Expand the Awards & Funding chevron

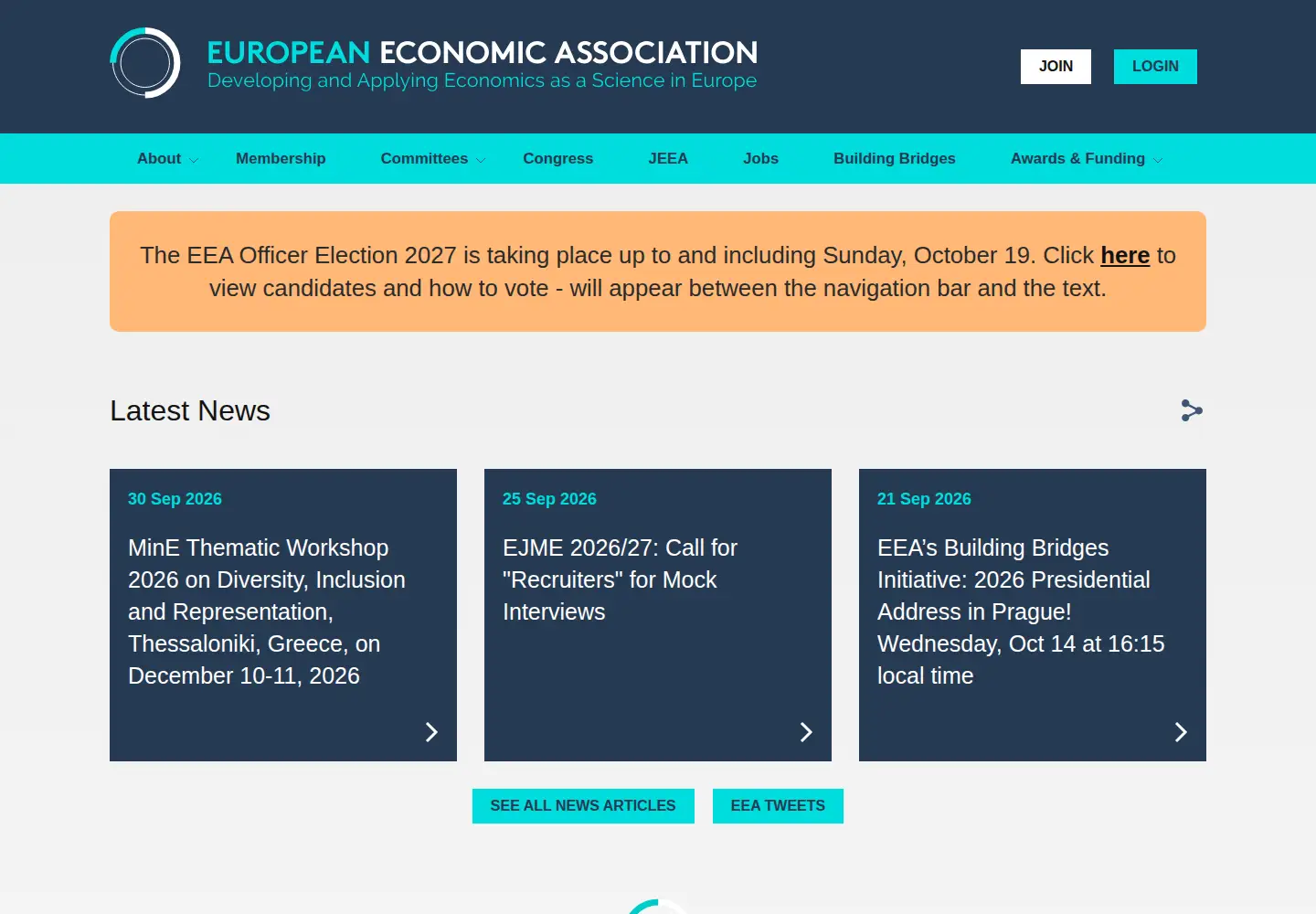(x=1158, y=160)
